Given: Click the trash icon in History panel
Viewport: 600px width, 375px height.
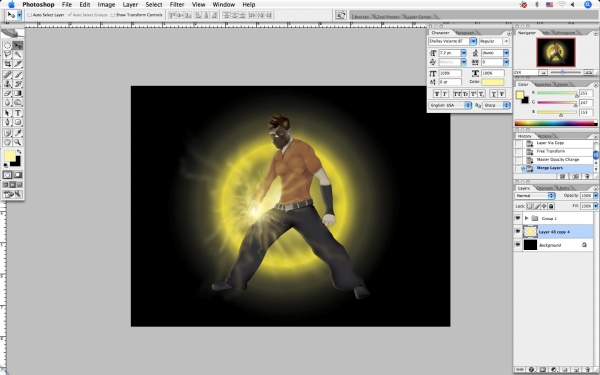Looking at the screenshot, I should click(x=587, y=176).
